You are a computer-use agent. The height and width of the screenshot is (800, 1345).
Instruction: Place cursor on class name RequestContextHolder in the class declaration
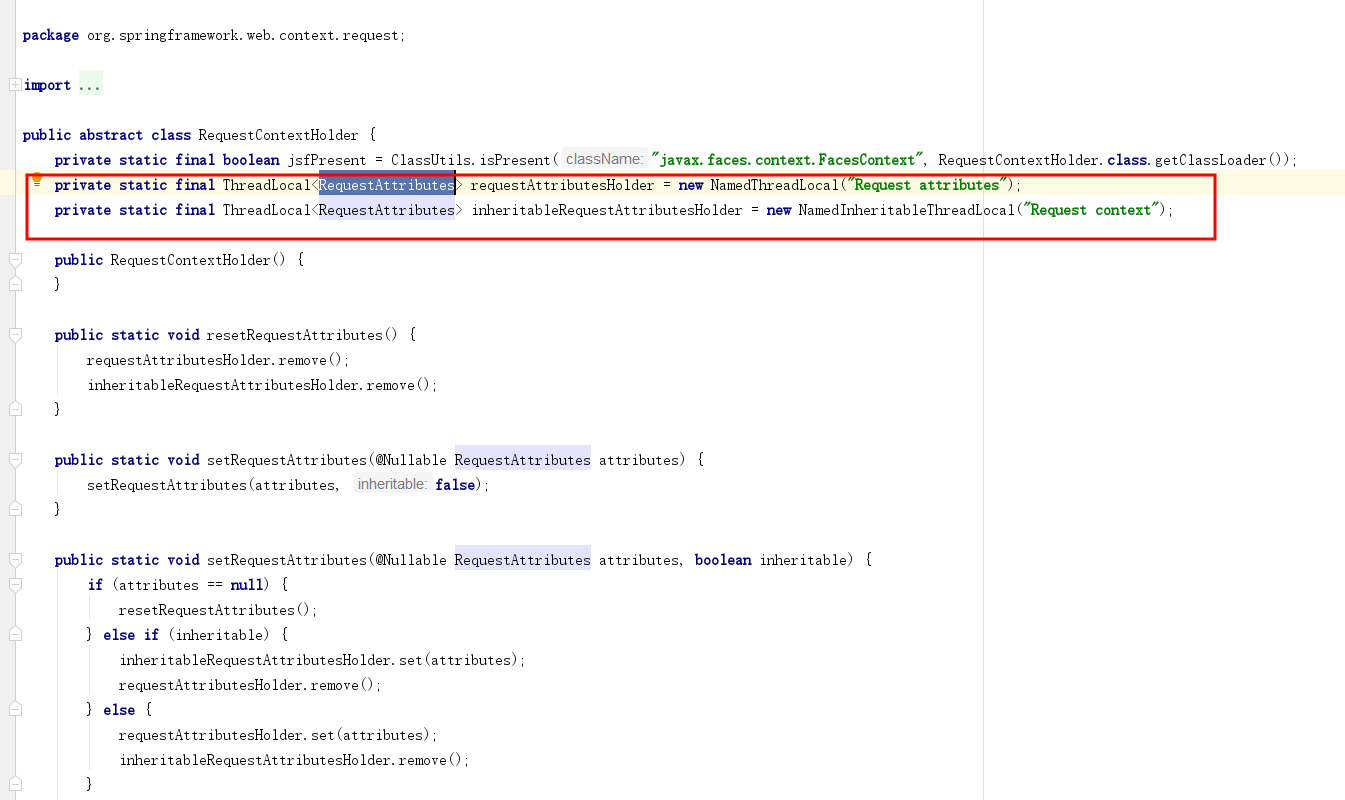click(x=279, y=135)
